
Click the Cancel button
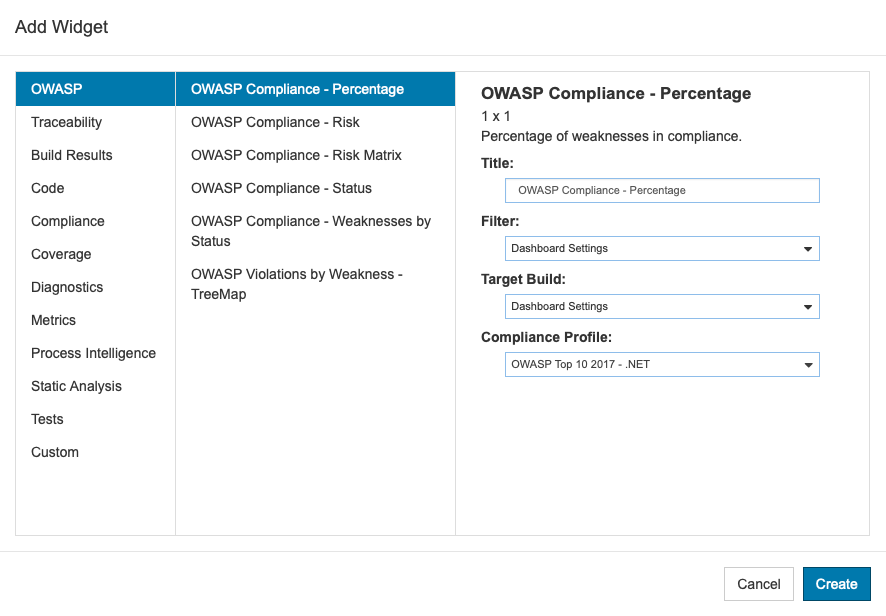point(758,584)
